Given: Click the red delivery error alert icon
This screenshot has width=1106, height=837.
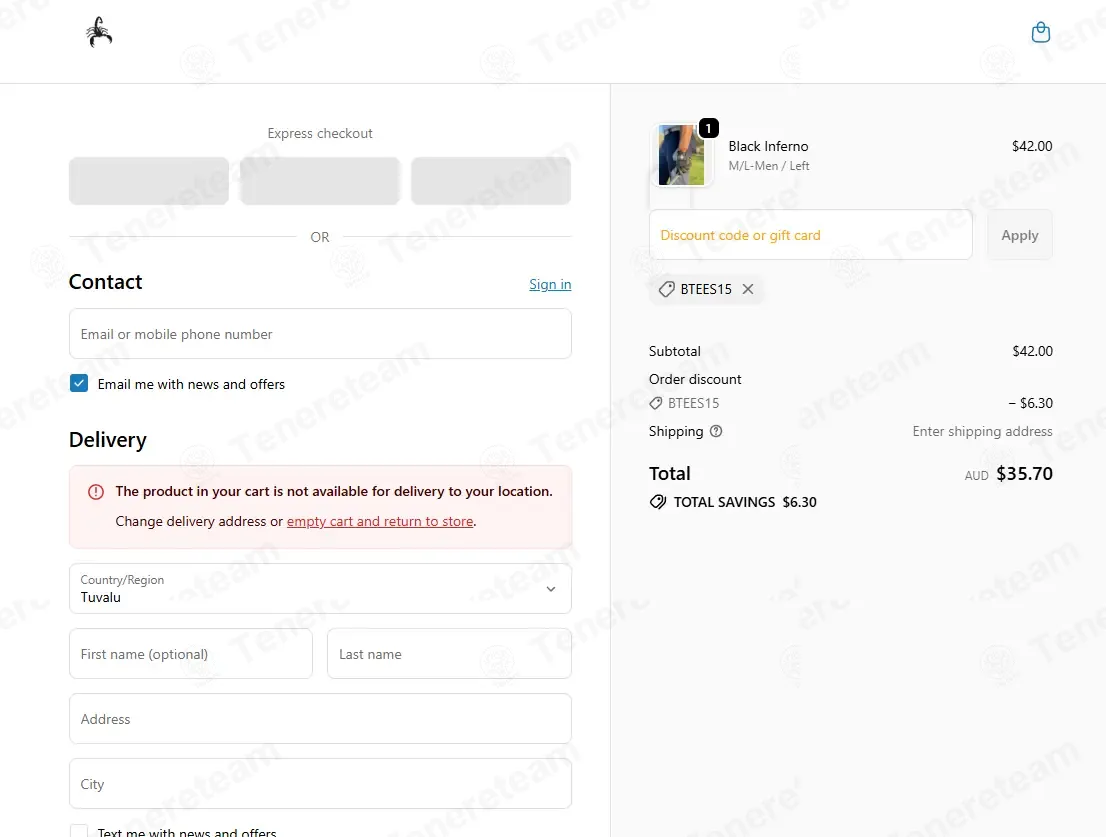Looking at the screenshot, I should pyautogui.click(x=96, y=491).
